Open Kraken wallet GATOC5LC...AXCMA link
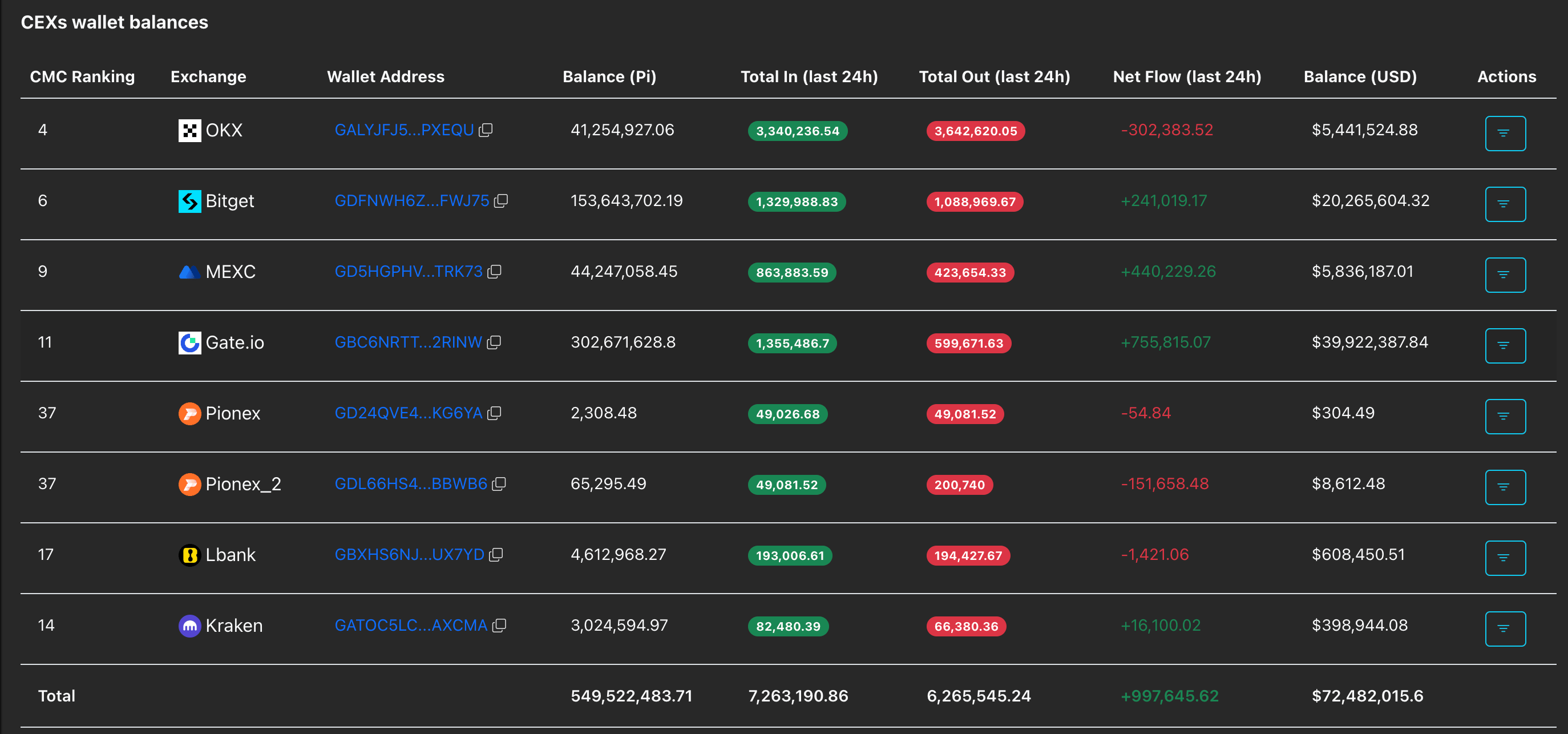The image size is (1568, 734). point(411,626)
